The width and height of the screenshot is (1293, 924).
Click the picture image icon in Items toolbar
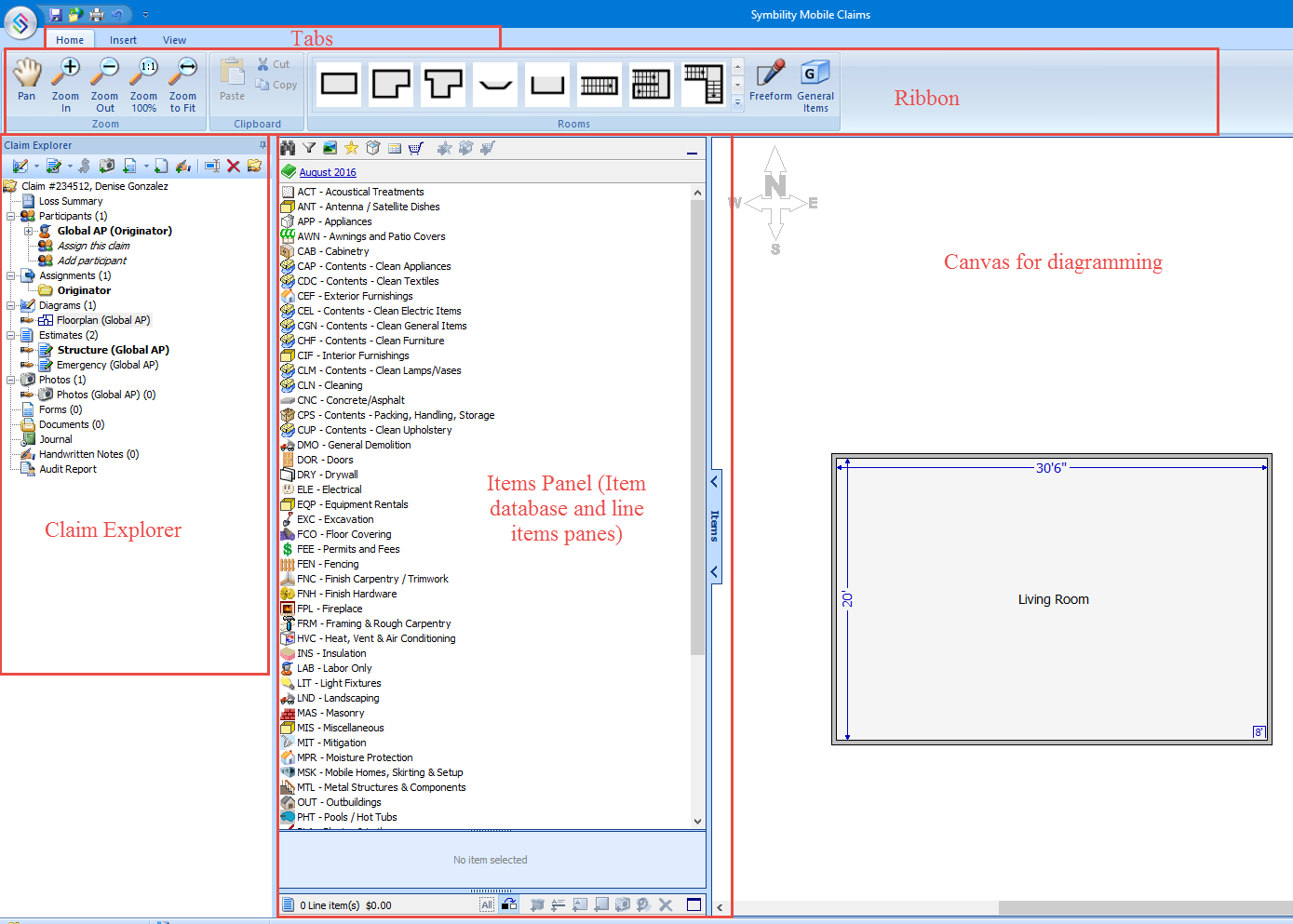330,148
